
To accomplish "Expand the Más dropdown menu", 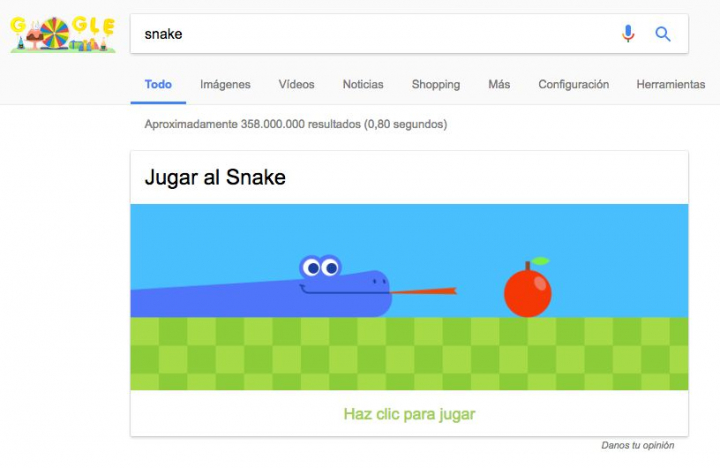I will click(x=499, y=85).
